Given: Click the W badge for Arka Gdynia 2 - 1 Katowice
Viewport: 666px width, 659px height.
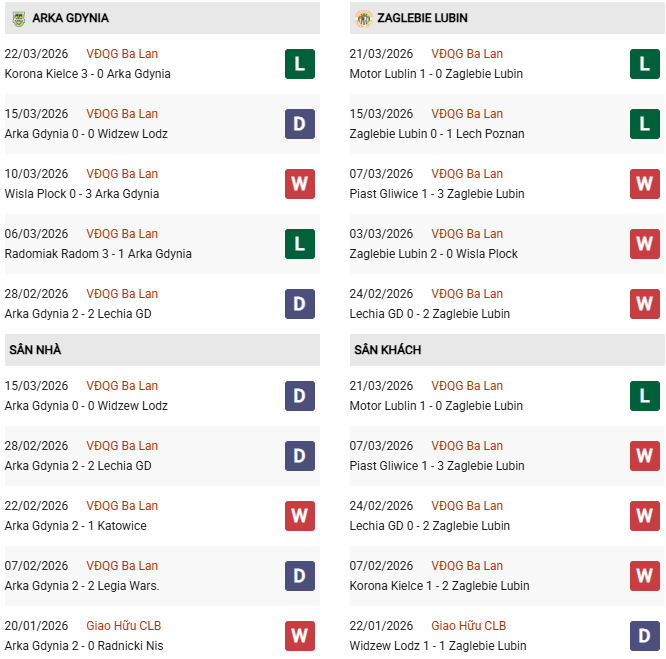Looking at the screenshot, I should point(299,516).
